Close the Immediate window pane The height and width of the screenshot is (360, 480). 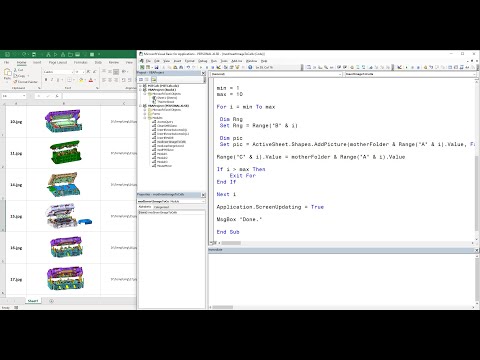(x=476, y=250)
